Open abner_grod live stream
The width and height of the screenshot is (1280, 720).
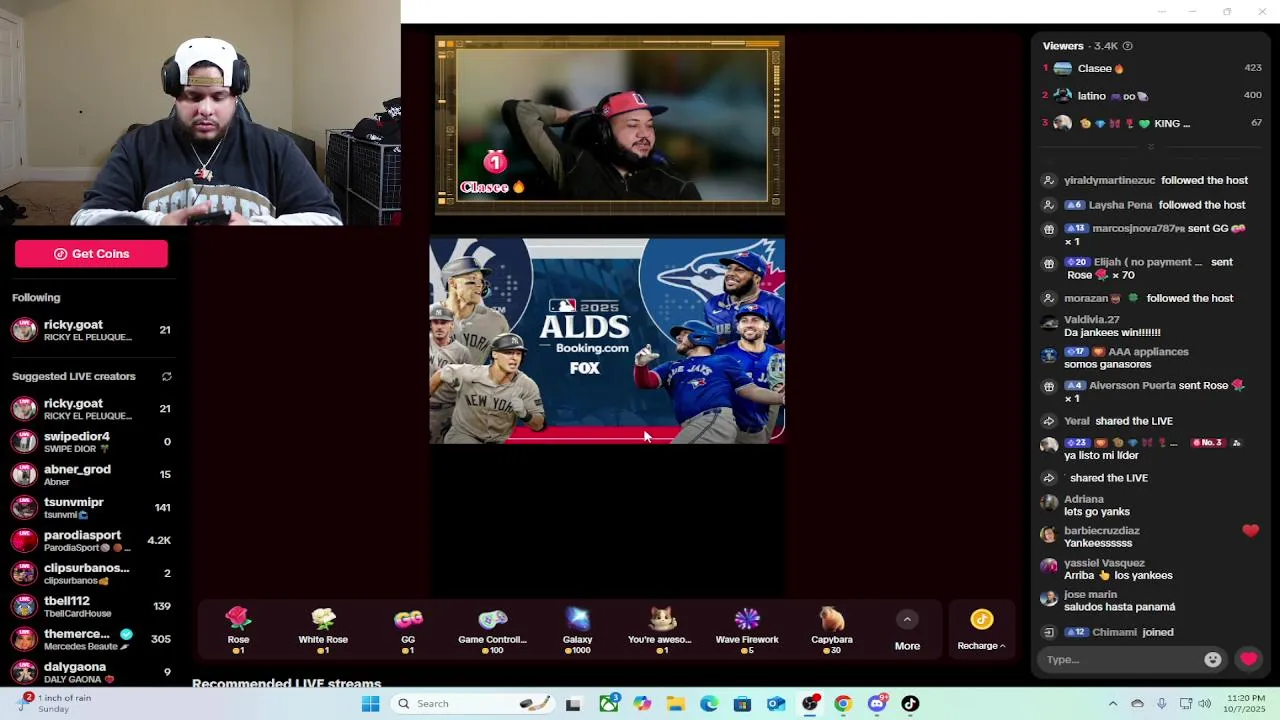pyautogui.click(x=91, y=475)
